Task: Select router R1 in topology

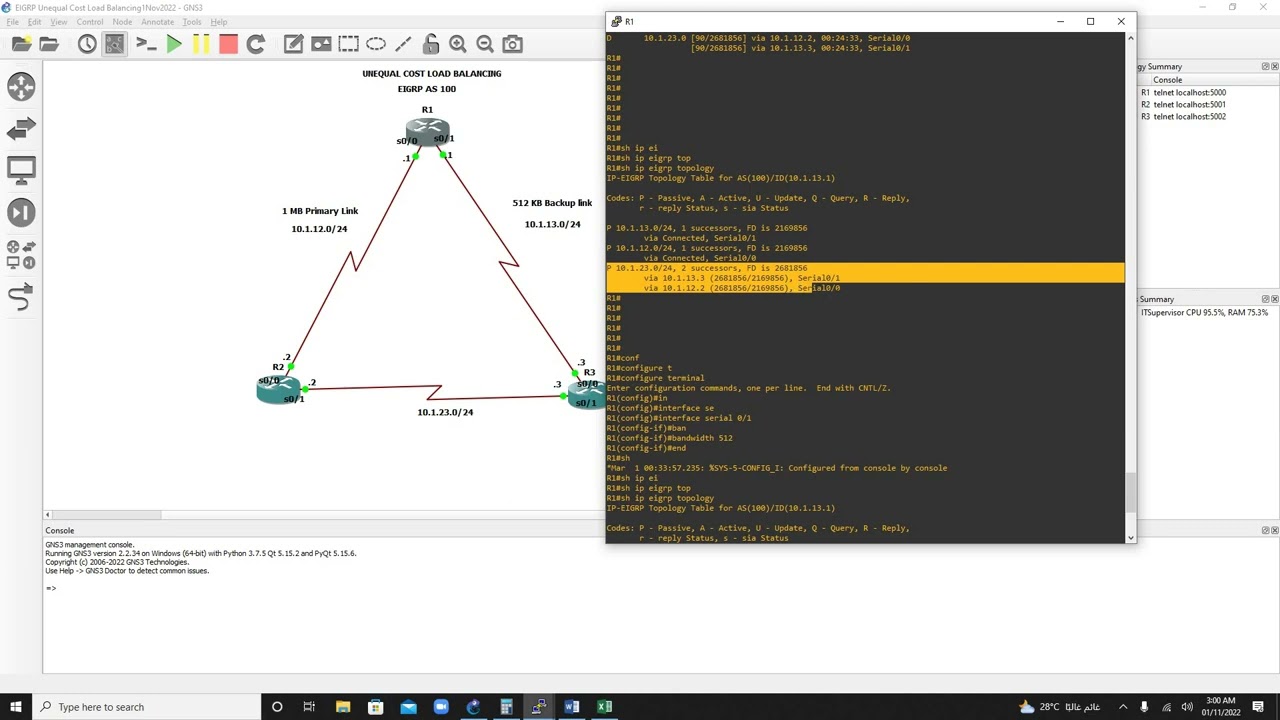Action: pos(427,131)
